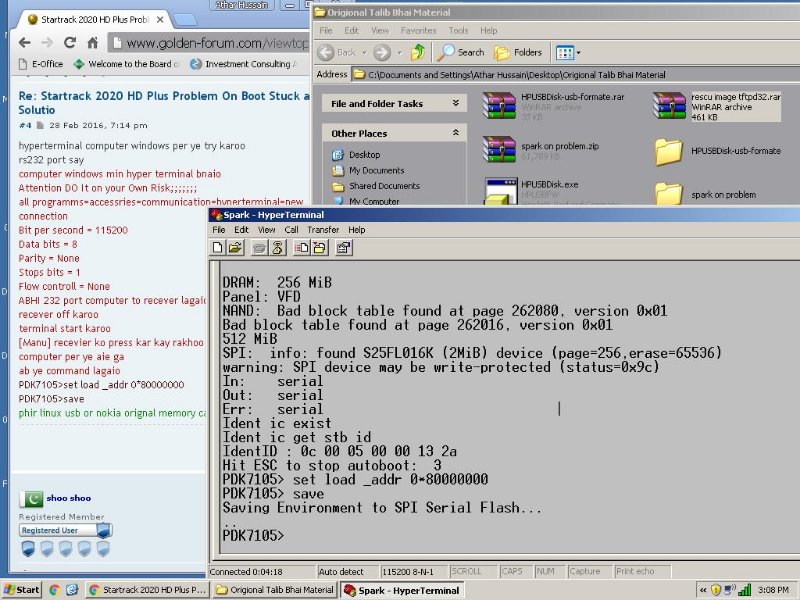Open Properties icon in HyperTerminal toolbar
This screenshot has height=600, width=800.
point(343,248)
